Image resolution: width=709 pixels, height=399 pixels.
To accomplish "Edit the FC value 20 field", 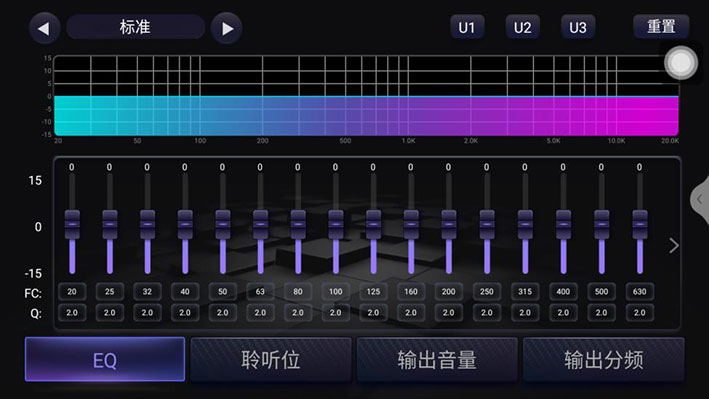I will [72, 292].
